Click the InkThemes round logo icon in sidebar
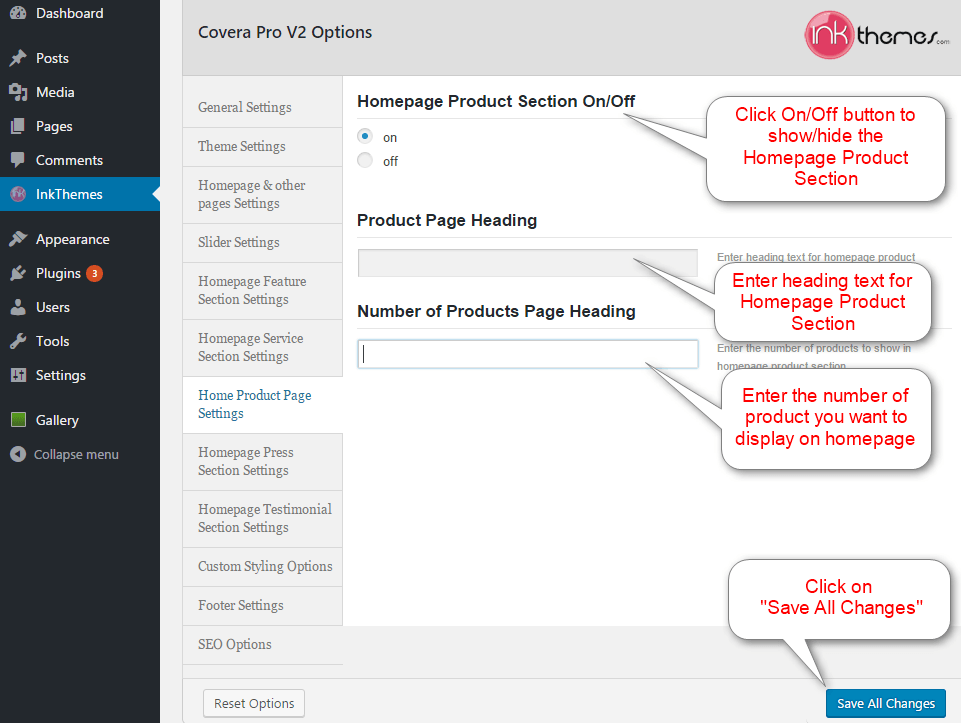 coord(18,194)
